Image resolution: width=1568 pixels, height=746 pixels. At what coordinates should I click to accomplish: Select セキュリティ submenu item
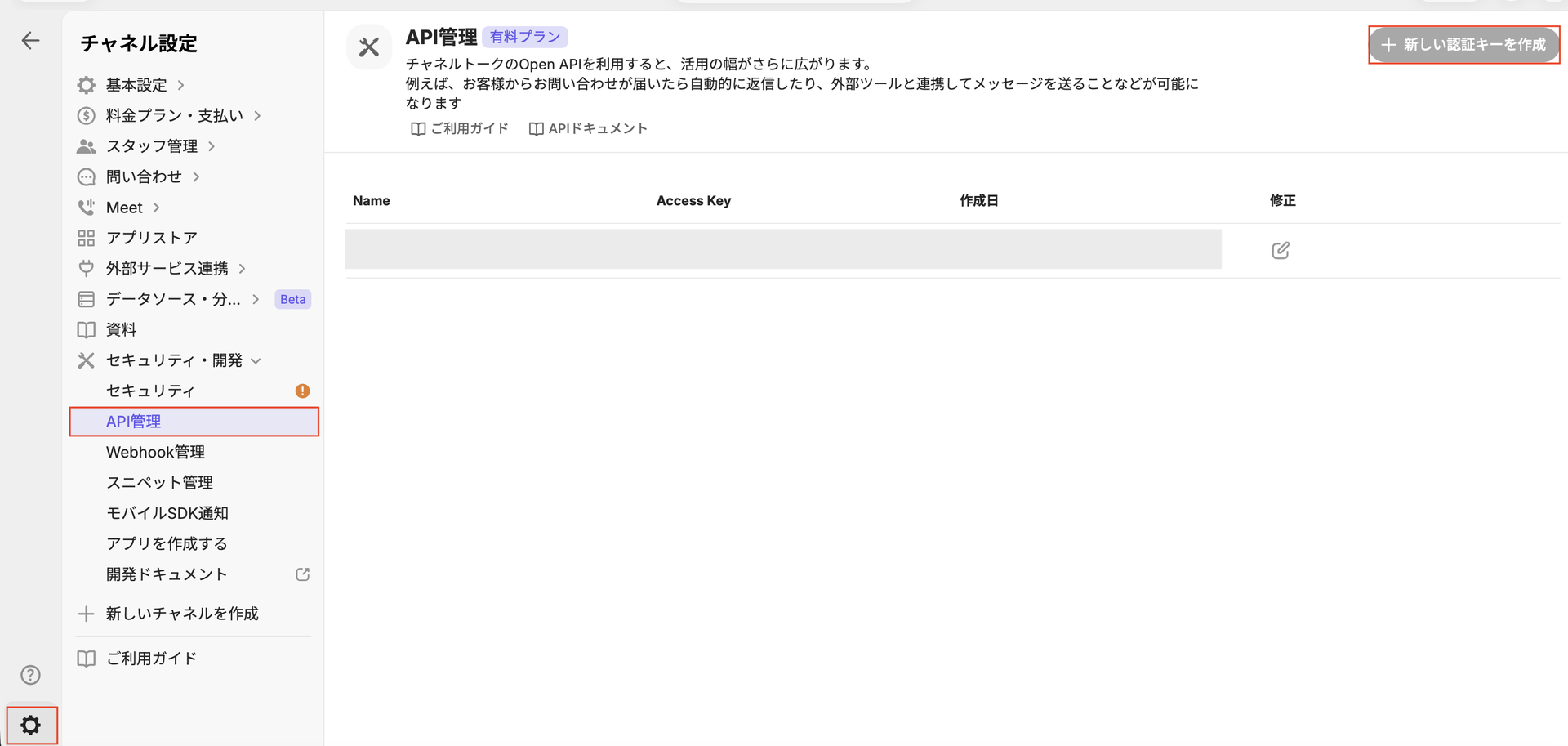point(150,391)
